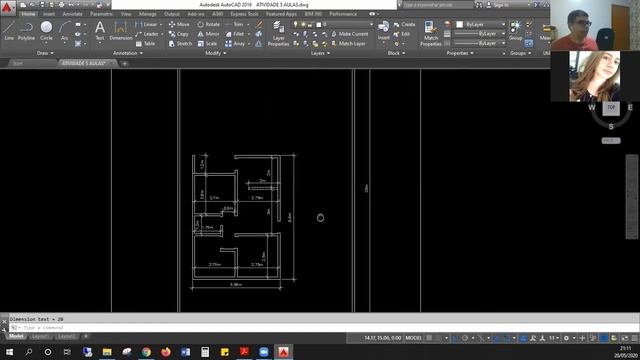Expand the Draw panel

point(45,53)
